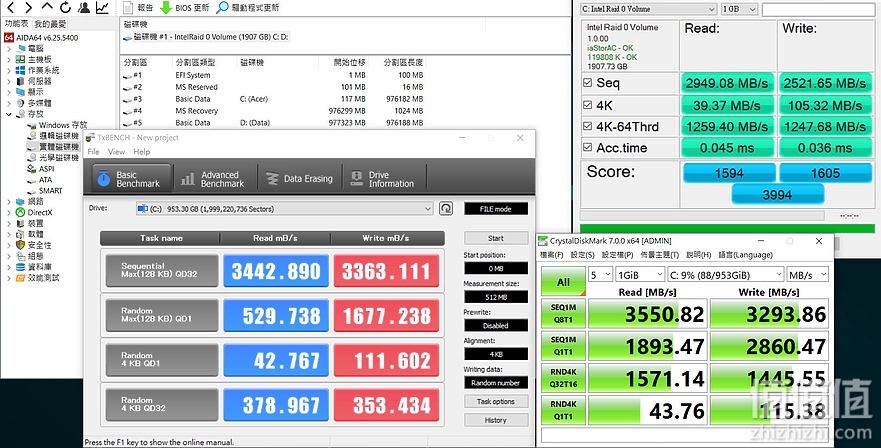This screenshot has width=881, height=448.
Task: Click TxBENCH FILE mode button
Action: (x=496, y=209)
